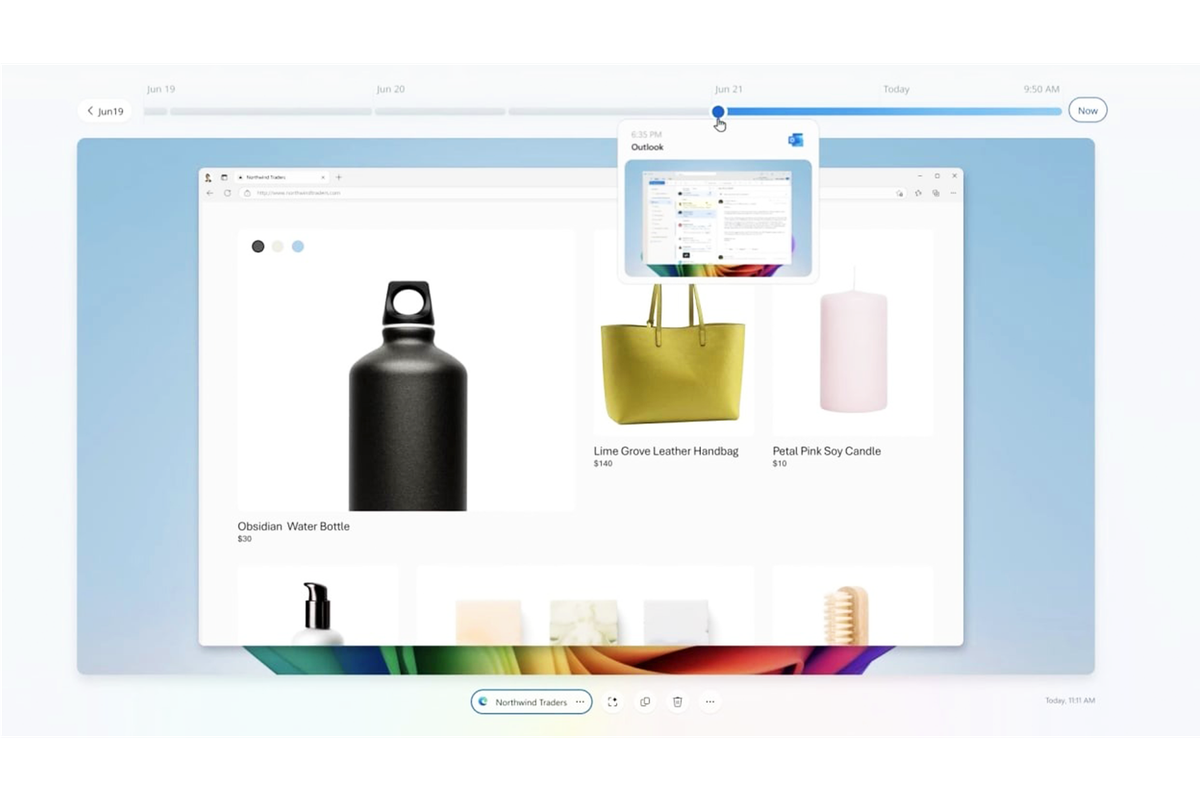1200x800 pixels.
Task: Click the Now button on the timeline
Action: (x=1087, y=110)
